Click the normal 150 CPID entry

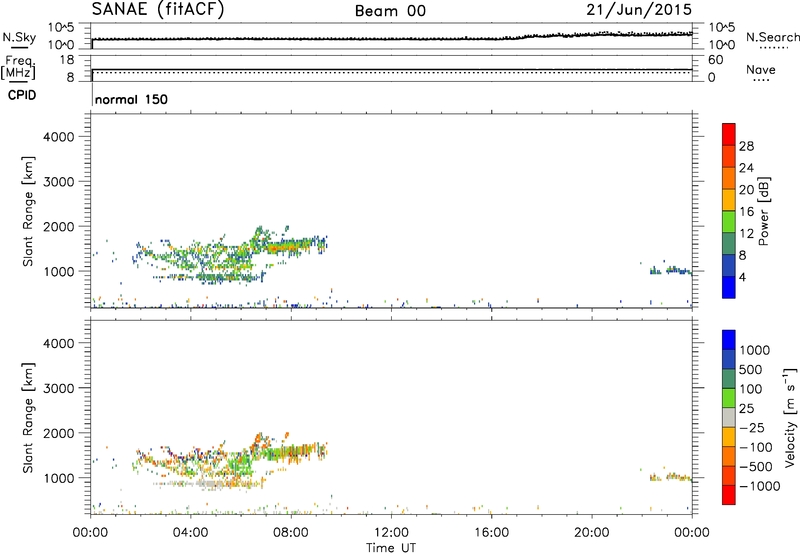coord(131,99)
